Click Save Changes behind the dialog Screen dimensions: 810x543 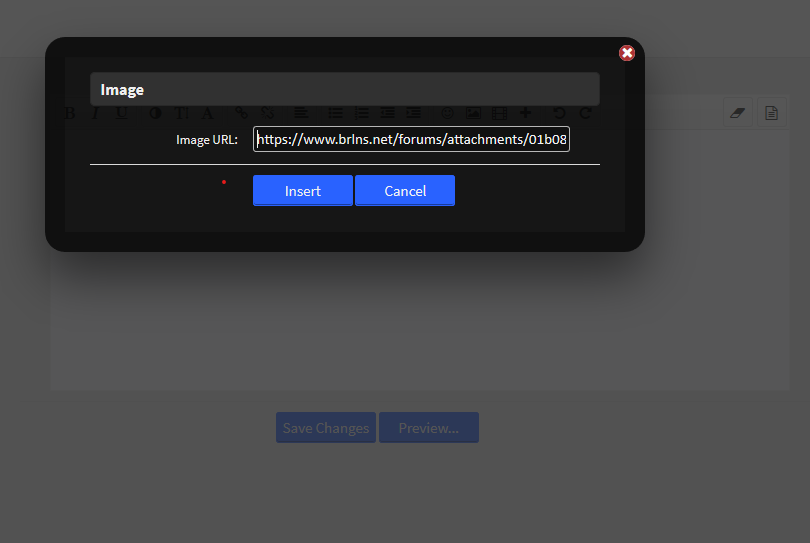click(325, 428)
